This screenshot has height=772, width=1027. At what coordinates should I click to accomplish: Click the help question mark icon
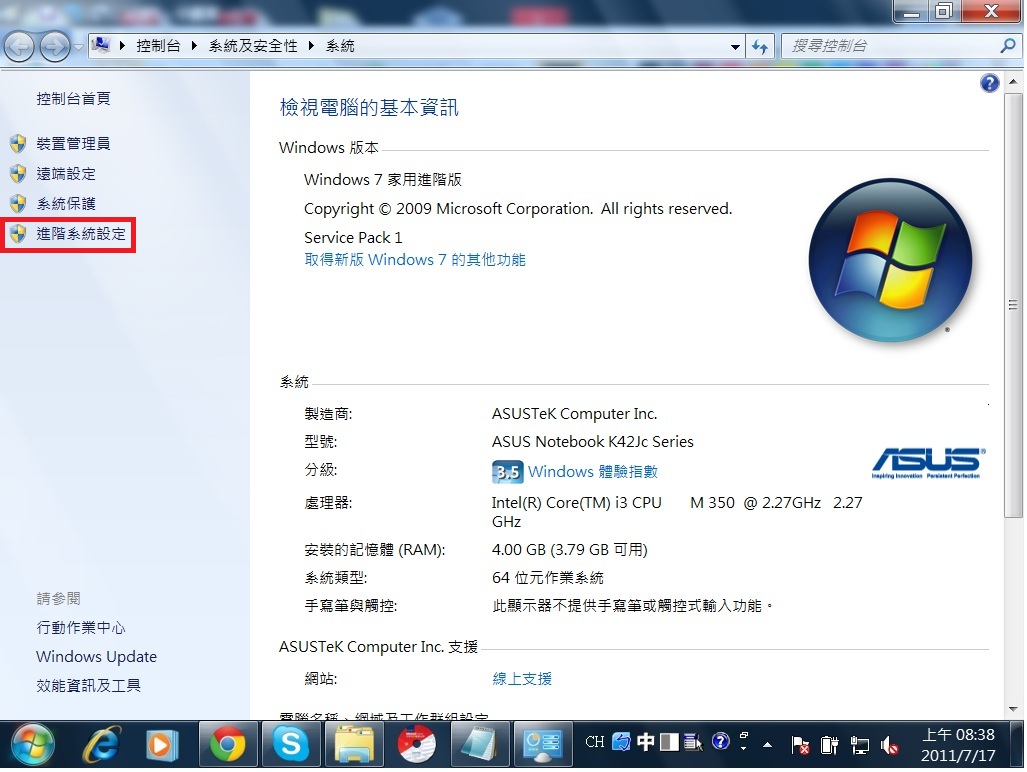click(x=990, y=83)
